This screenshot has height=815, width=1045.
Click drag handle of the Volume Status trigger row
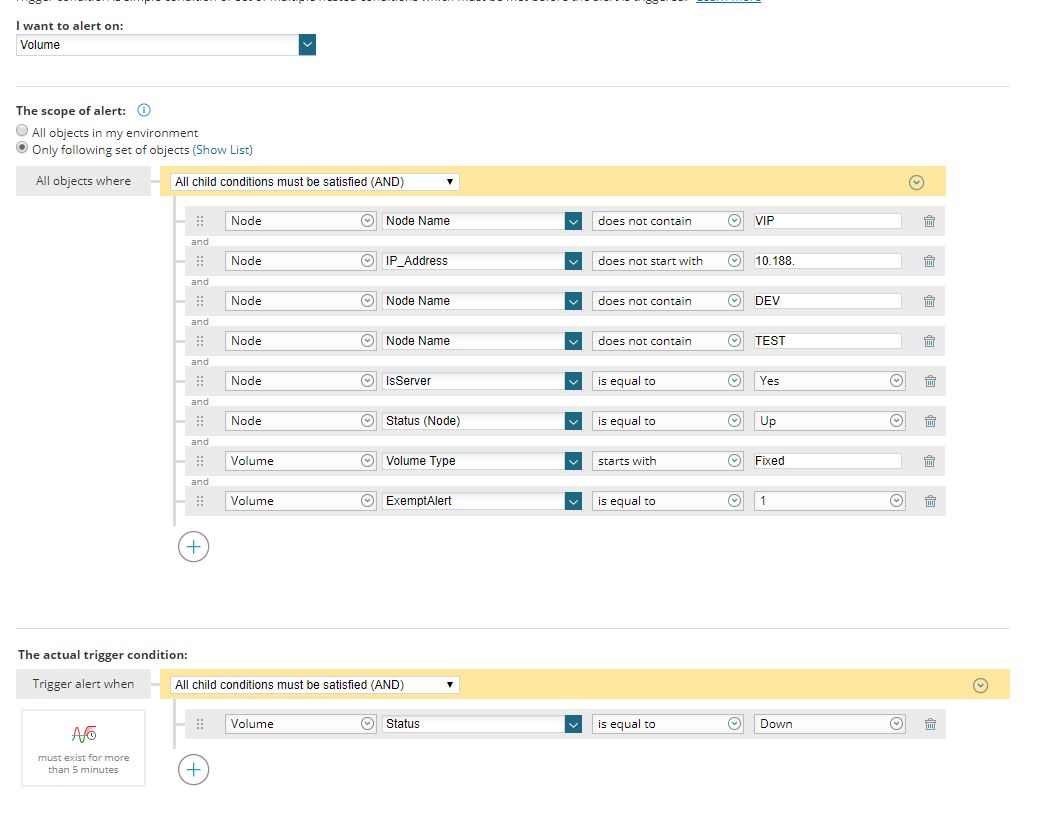tap(200, 724)
